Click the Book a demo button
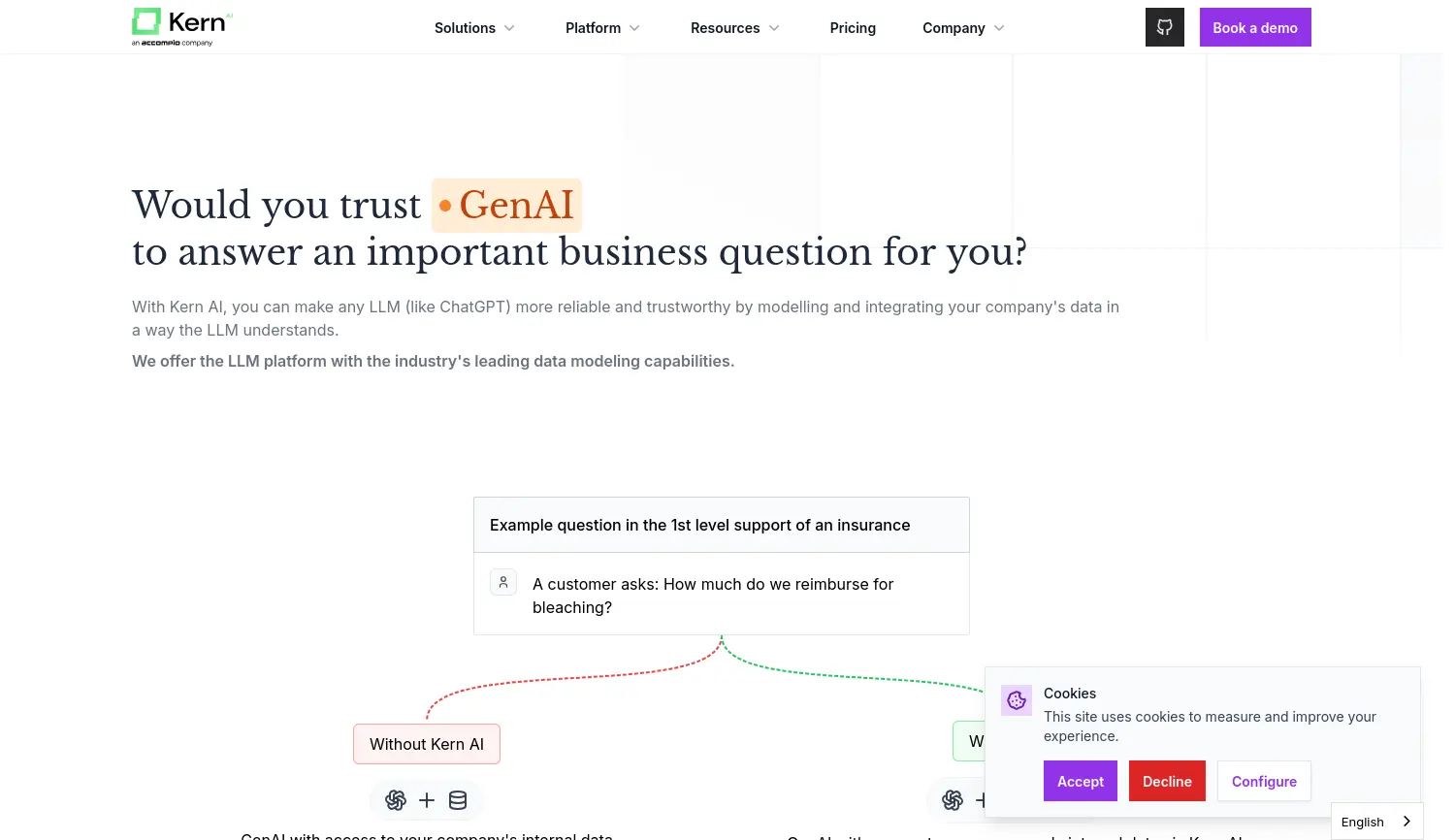 tap(1255, 27)
